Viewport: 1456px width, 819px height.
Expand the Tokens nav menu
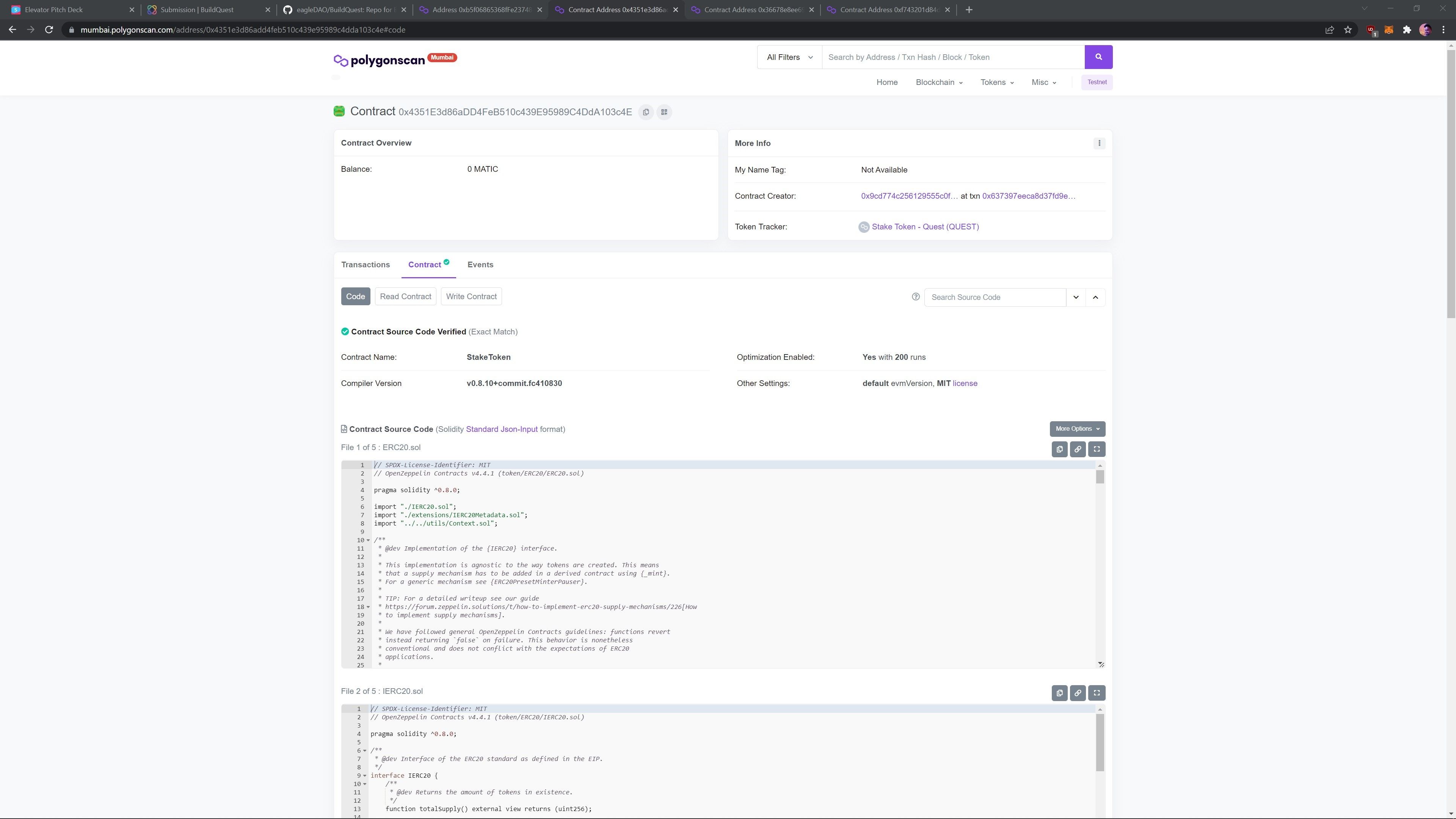click(997, 83)
